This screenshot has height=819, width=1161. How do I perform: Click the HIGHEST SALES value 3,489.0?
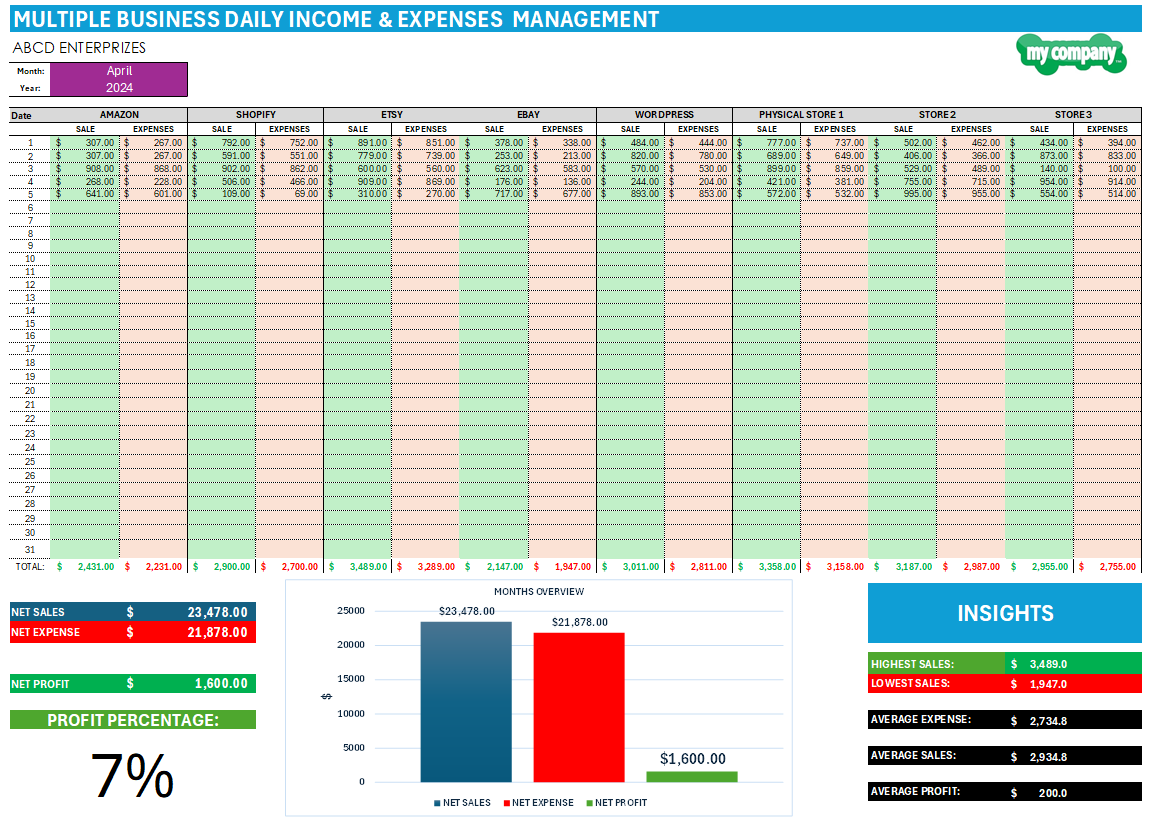click(x=1048, y=664)
